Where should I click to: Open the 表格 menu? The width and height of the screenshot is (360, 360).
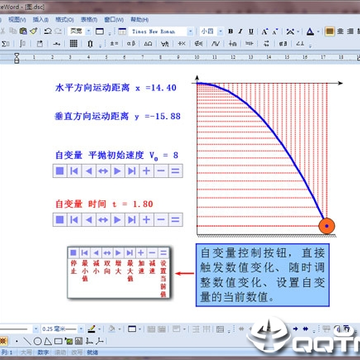click(89, 19)
